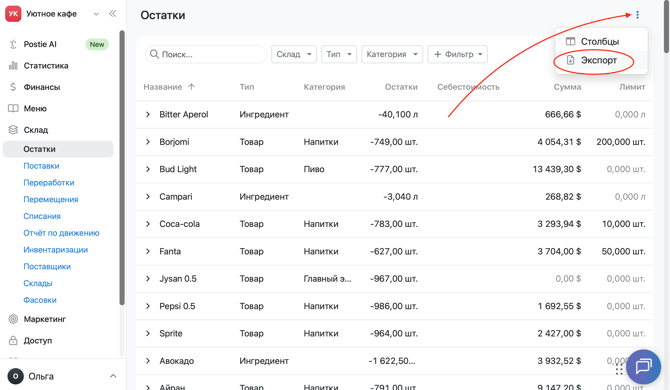670x390 pixels.
Task: Expand the Pepsi 0.5 row
Action: [148, 306]
